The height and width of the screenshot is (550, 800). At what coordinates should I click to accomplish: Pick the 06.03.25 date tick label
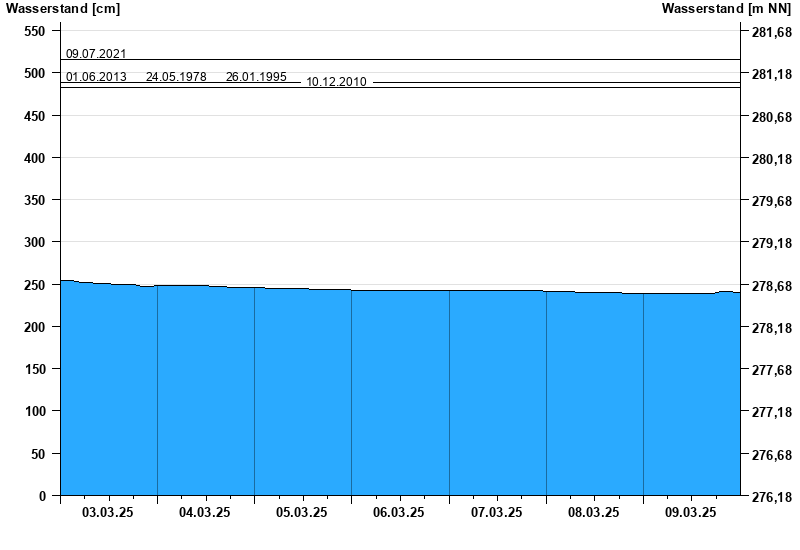click(x=399, y=513)
